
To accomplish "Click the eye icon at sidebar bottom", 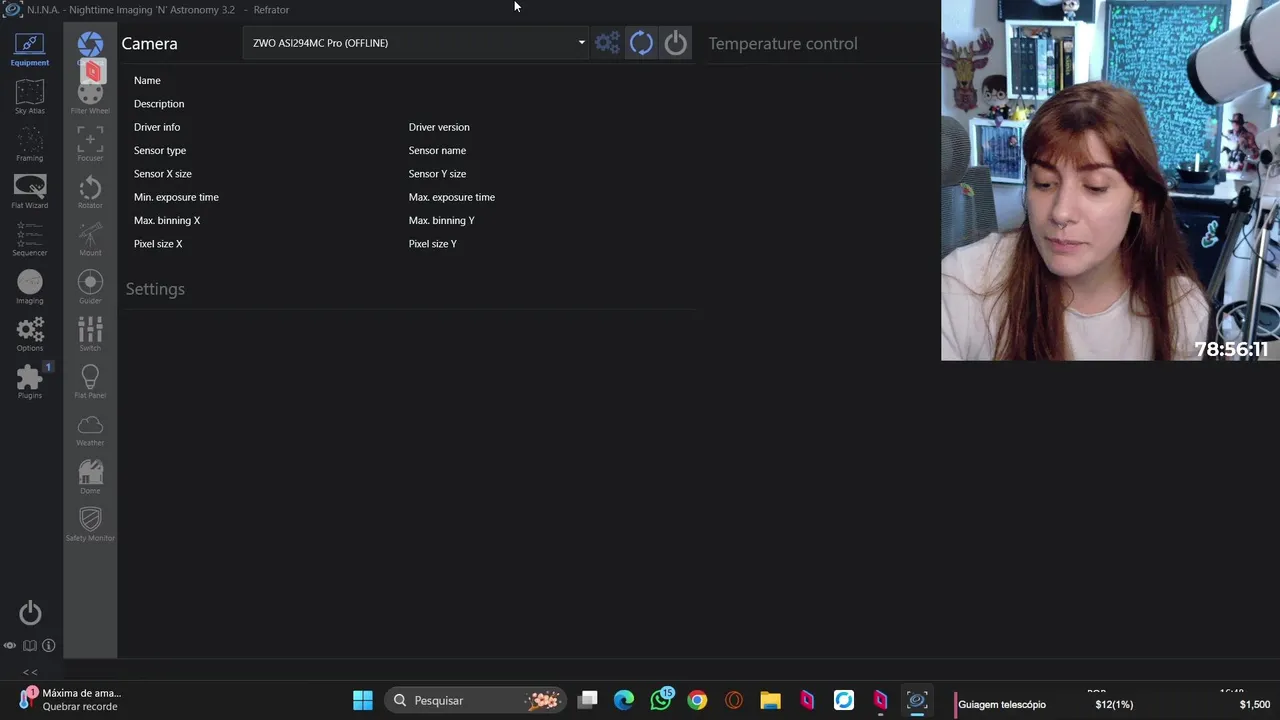I will click(x=10, y=646).
